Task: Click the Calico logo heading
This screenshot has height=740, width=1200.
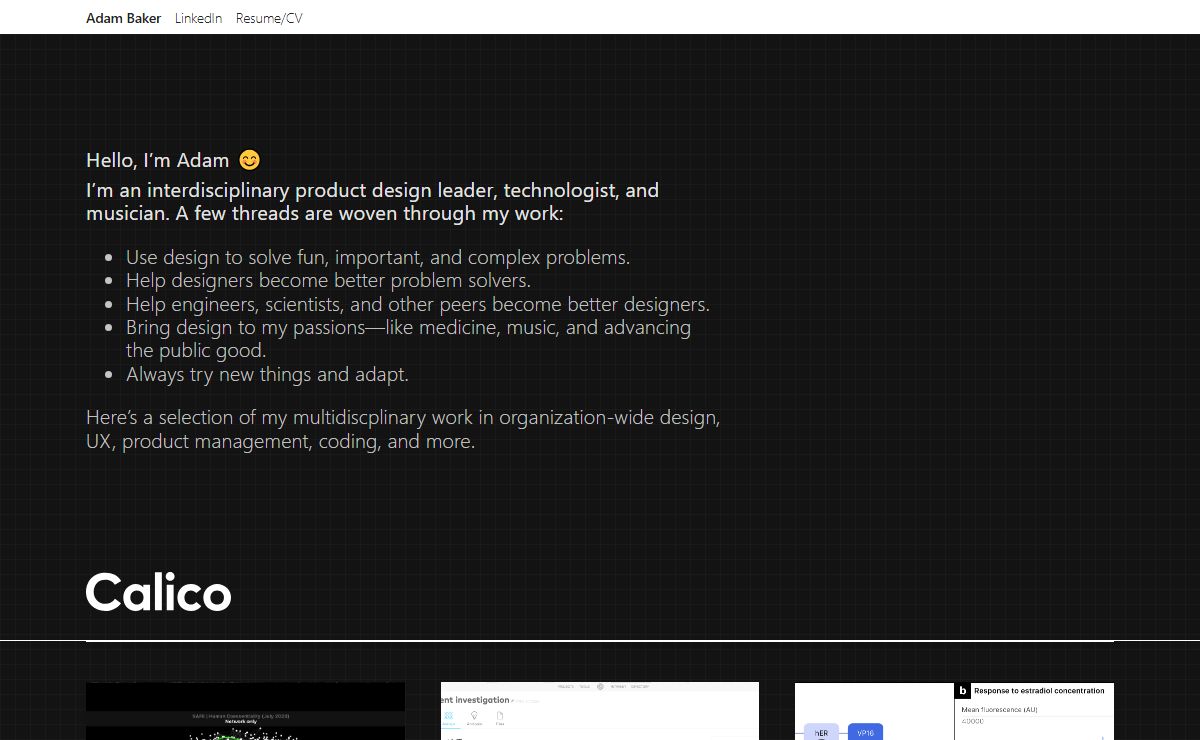Action: tap(159, 592)
